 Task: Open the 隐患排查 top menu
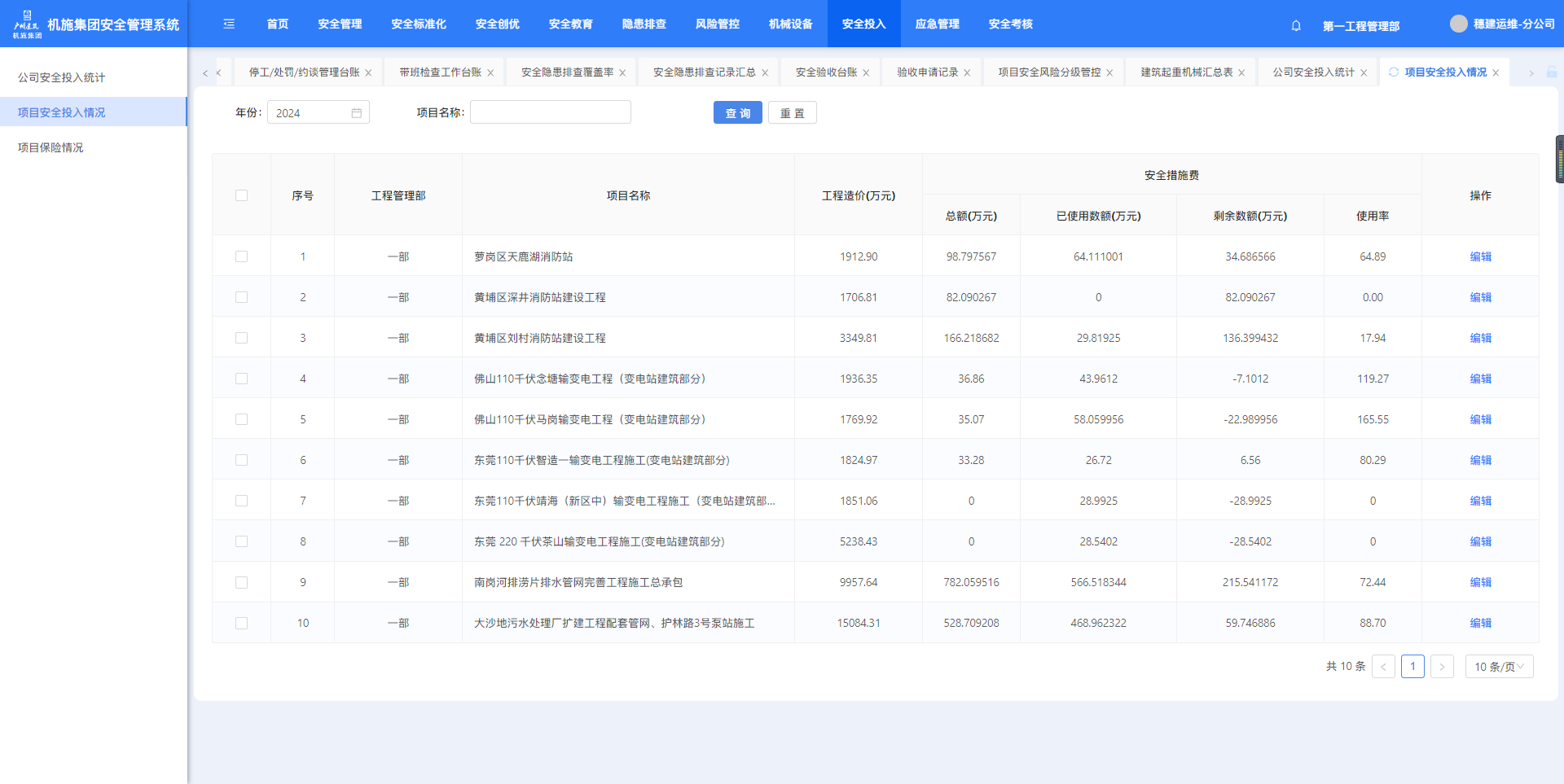click(644, 24)
